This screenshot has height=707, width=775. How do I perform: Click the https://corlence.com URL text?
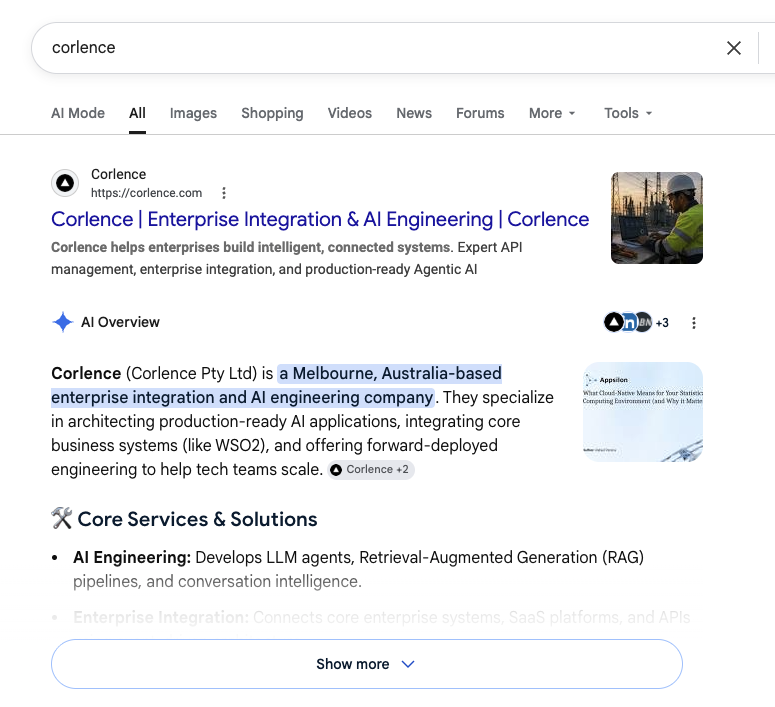pyautogui.click(x=146, y=193)
